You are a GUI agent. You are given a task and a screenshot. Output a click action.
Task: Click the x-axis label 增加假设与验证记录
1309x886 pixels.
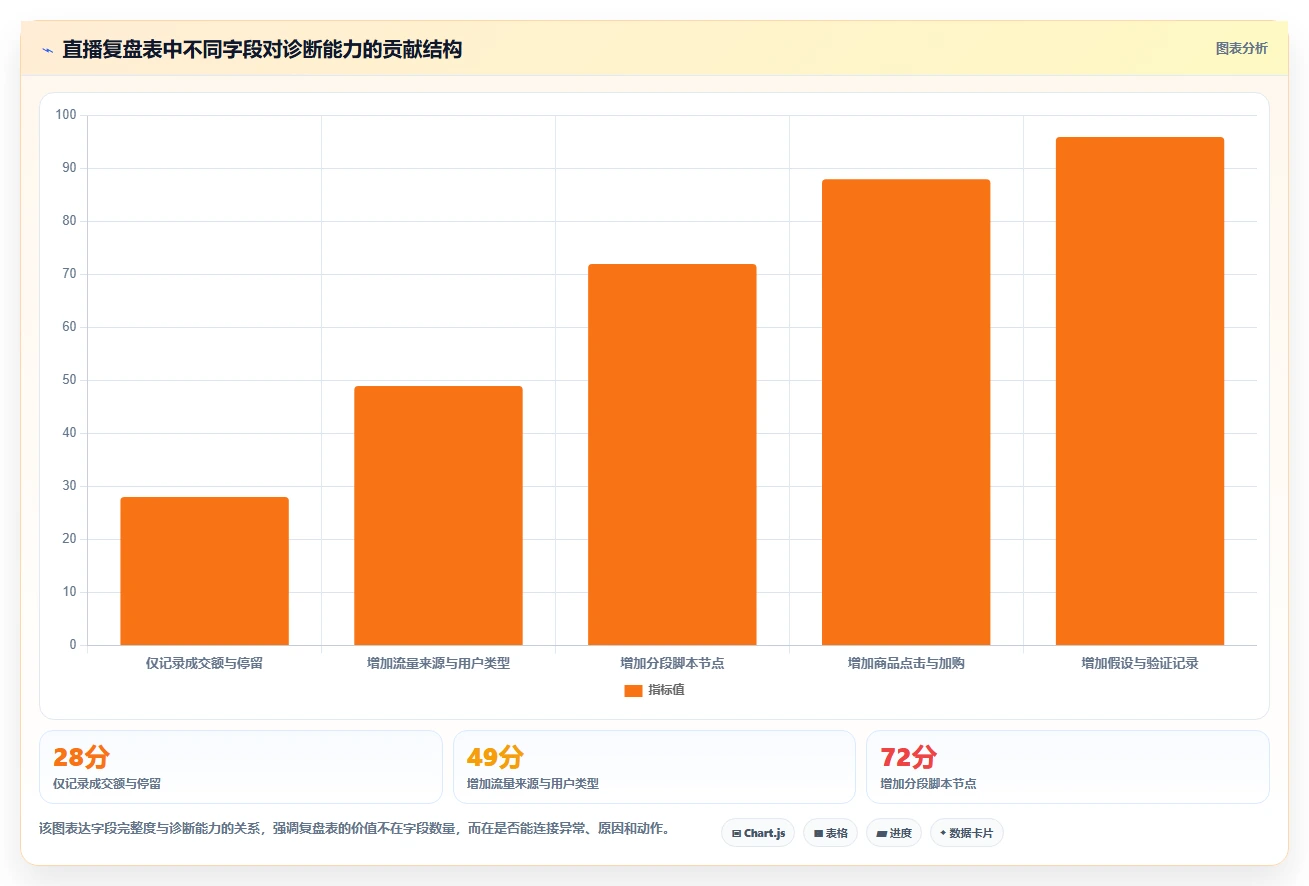(x=1140, y=663)
